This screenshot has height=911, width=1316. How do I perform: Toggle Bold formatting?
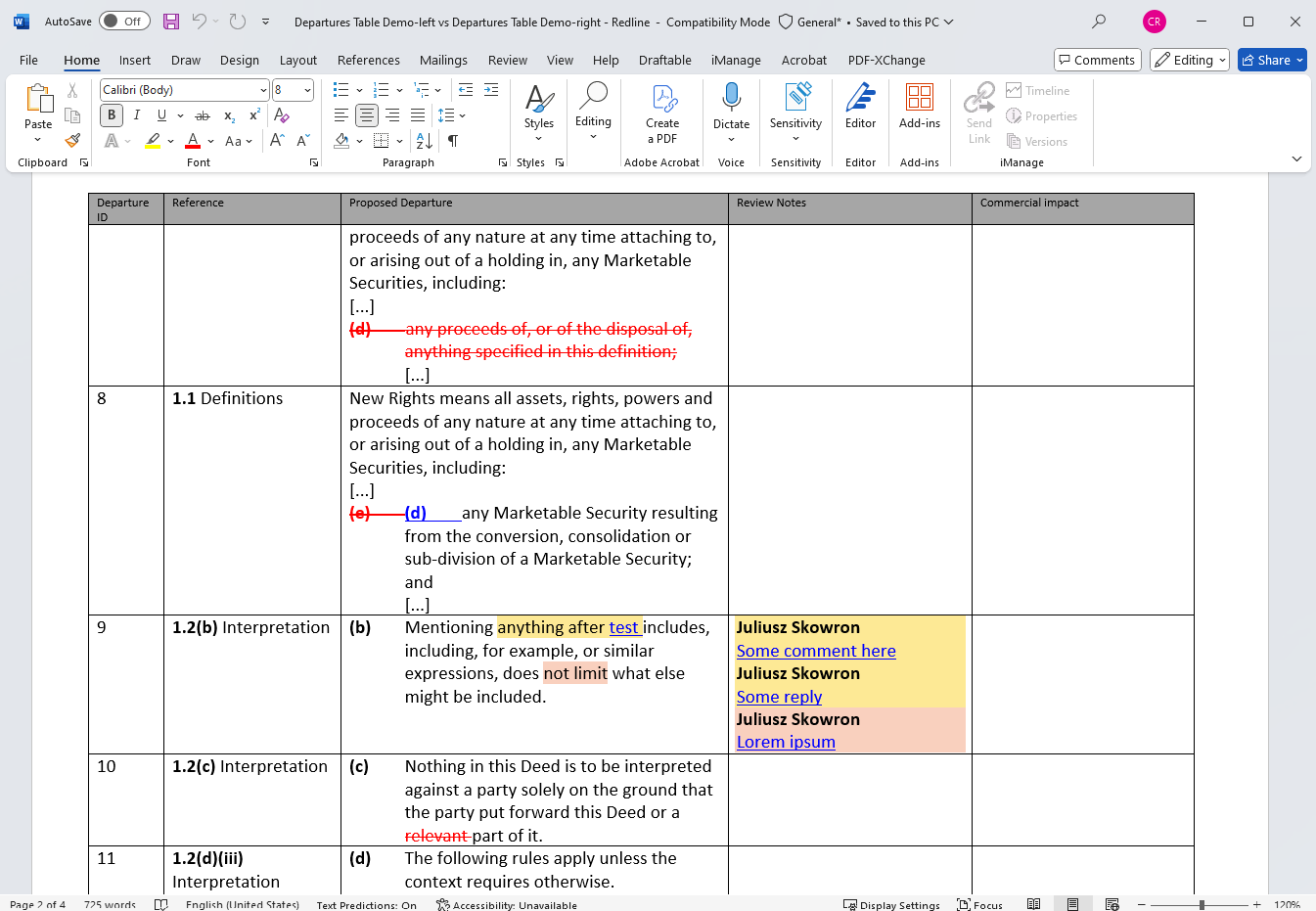point(112,115)
